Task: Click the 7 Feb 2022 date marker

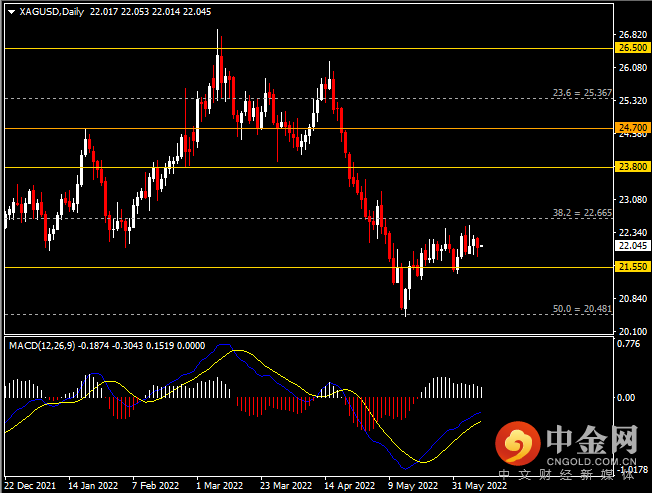Action: (156, 486)
